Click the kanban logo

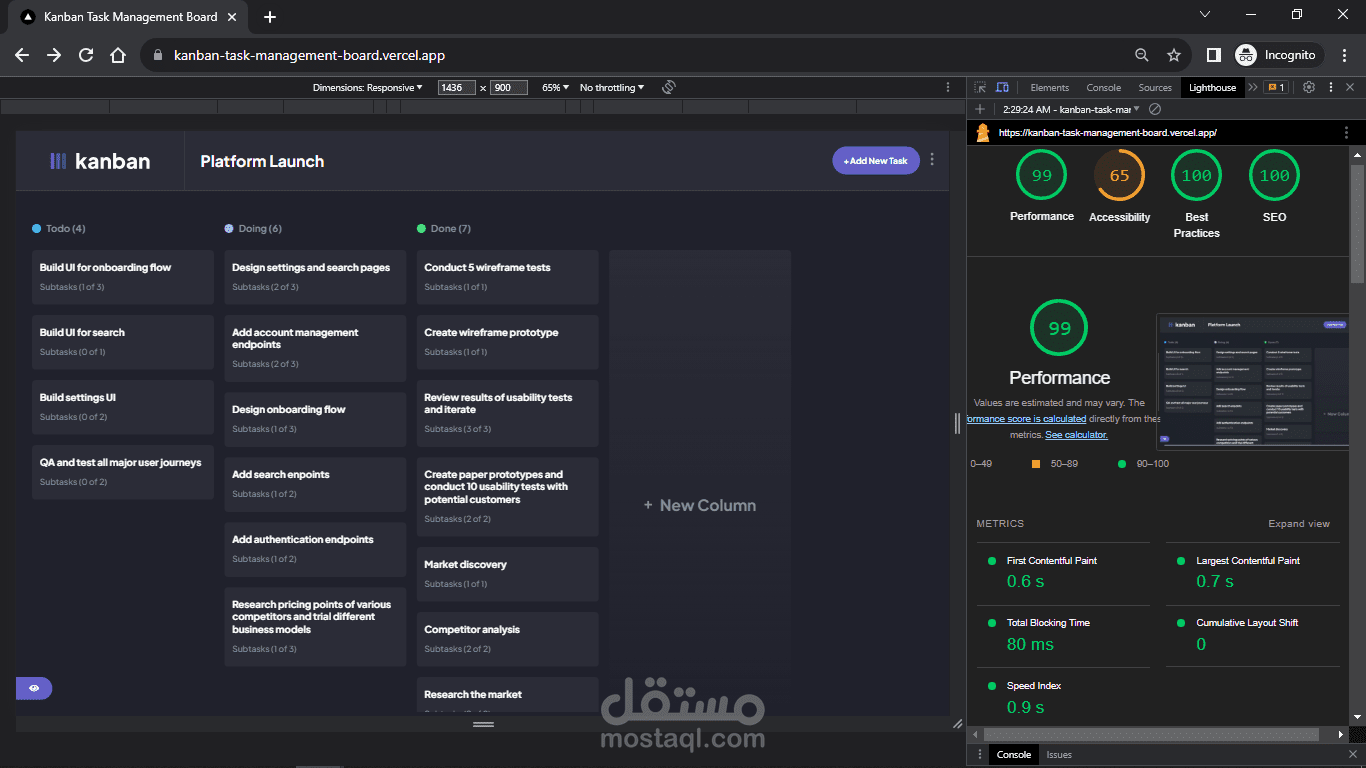click(x=100, y=161)
